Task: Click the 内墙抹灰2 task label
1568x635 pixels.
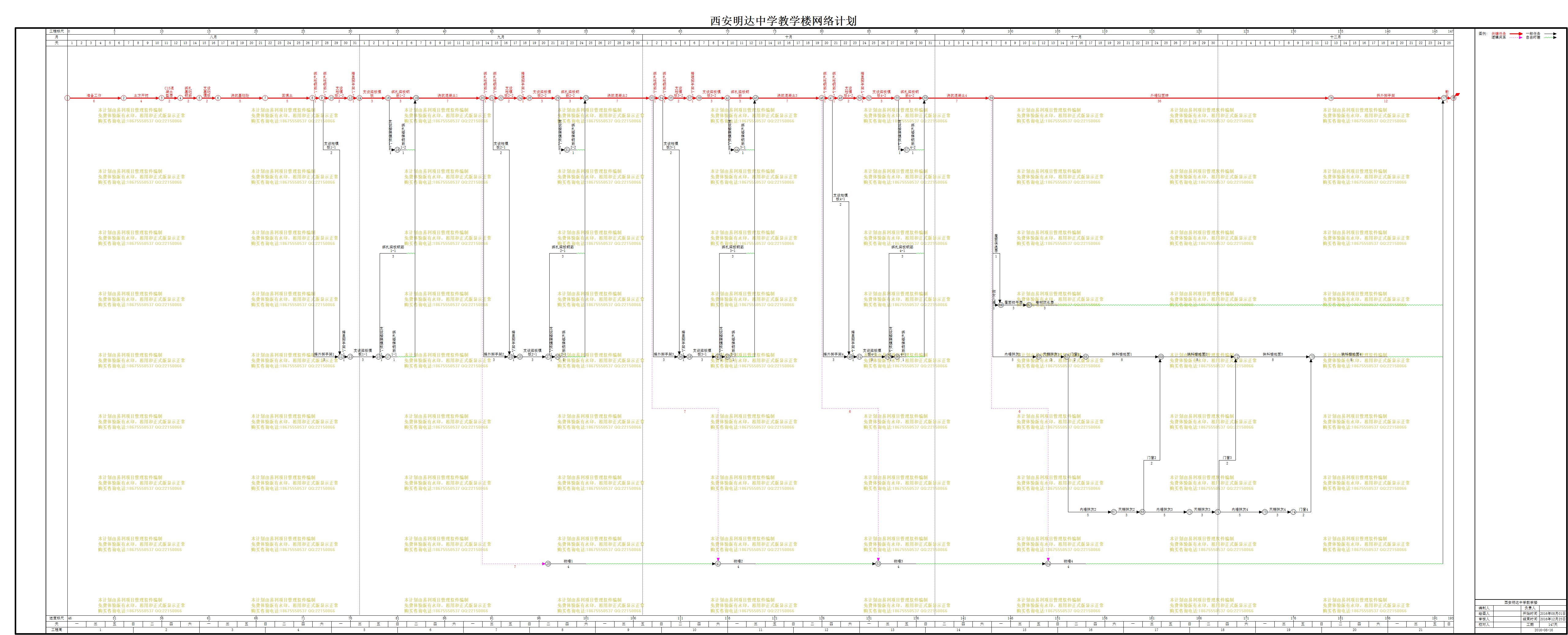Action: pos(1088,509)
